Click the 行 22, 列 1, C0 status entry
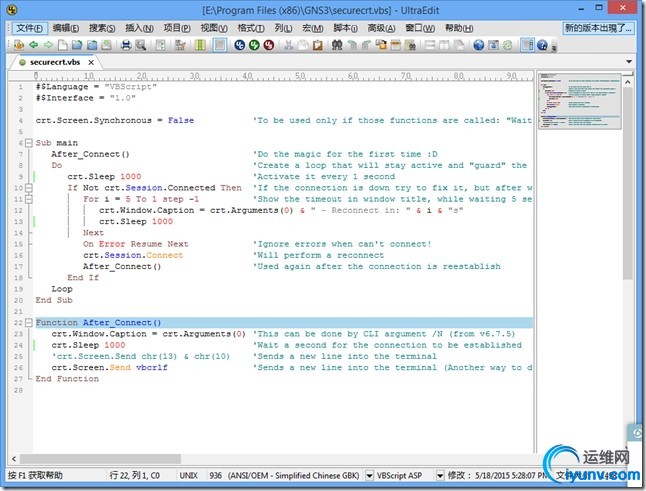Screen dimensions: 646x491 [134, 476]
